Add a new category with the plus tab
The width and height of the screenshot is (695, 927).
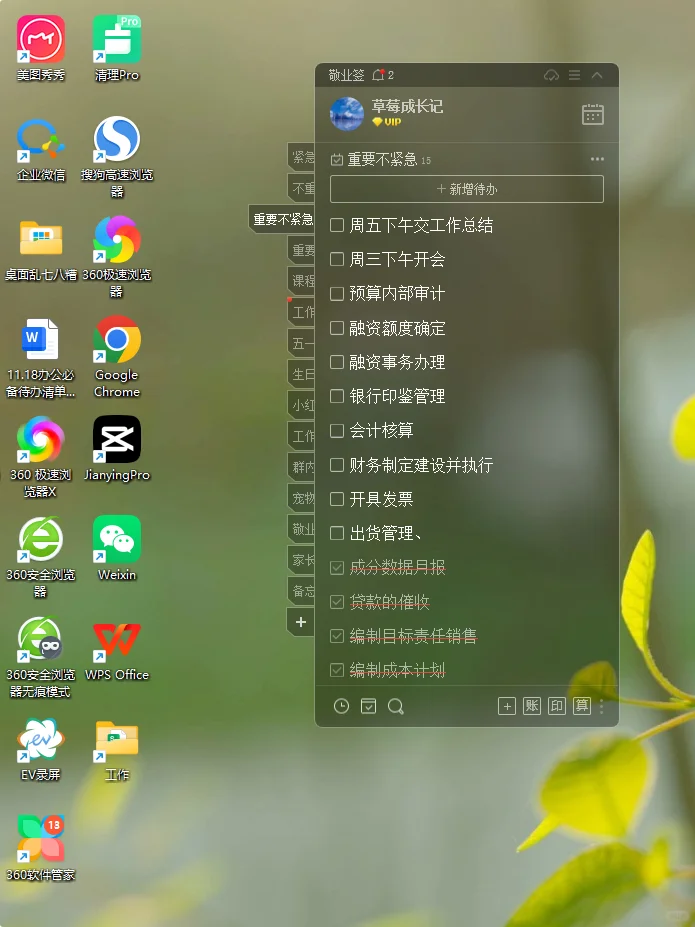(301, 622)
